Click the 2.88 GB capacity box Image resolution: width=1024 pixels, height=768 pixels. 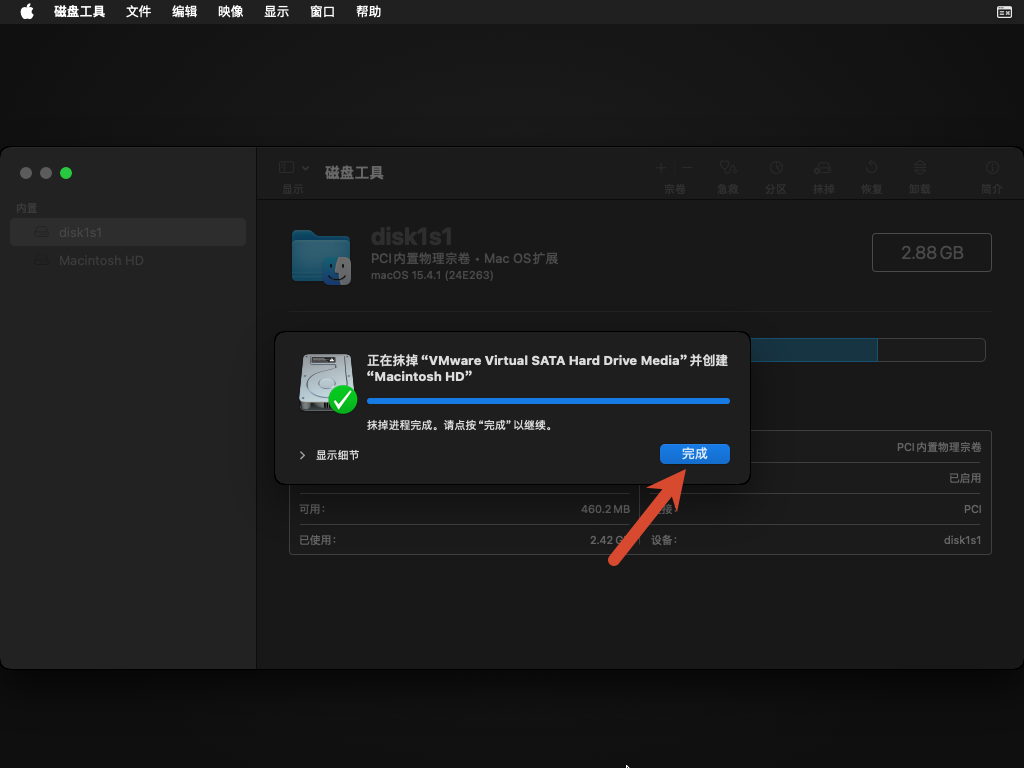pyautogui.click(x=932, y=253)
